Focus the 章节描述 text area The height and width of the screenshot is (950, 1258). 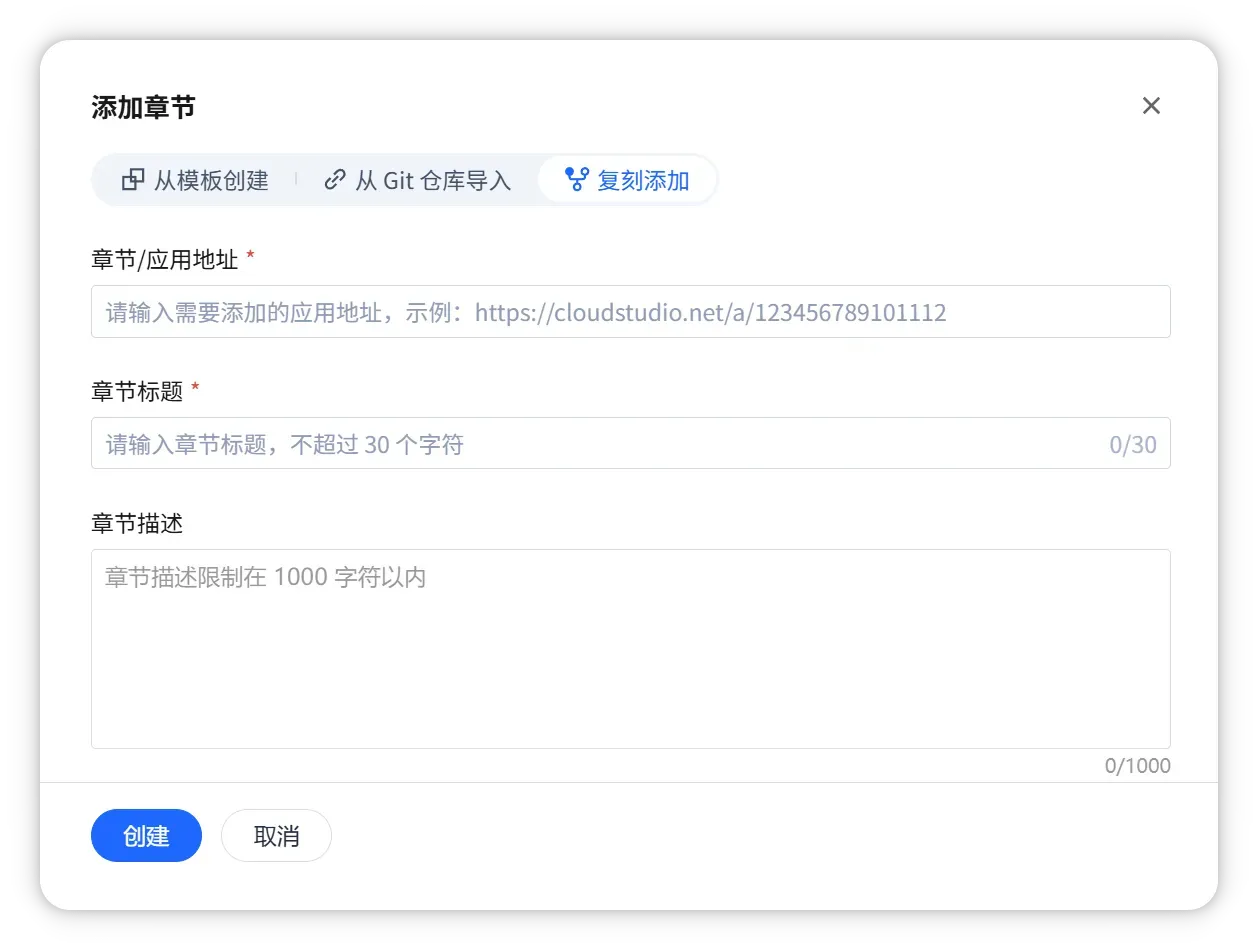pos(630,648)
